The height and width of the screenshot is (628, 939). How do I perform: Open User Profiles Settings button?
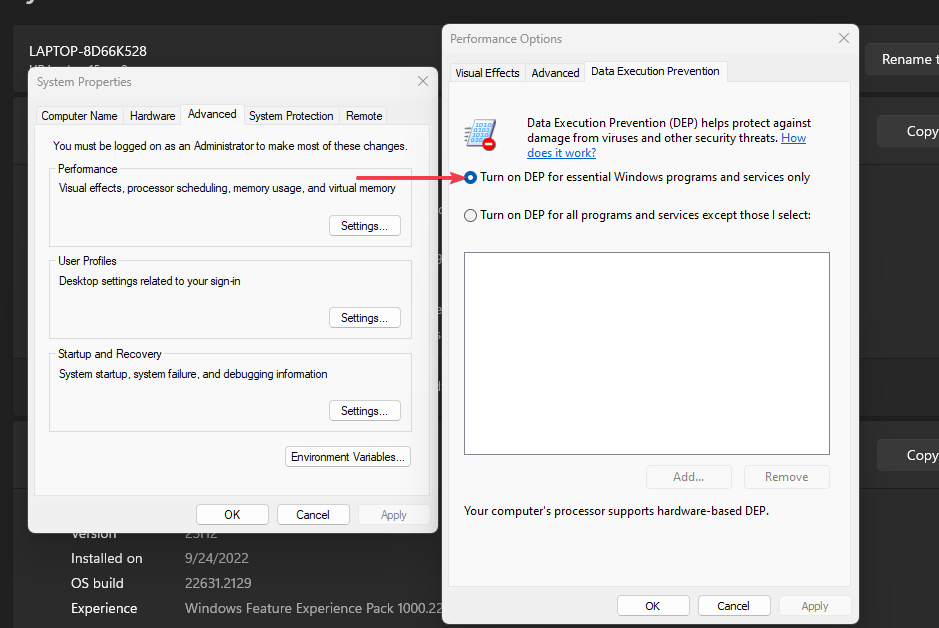click(x=364, y=318)
